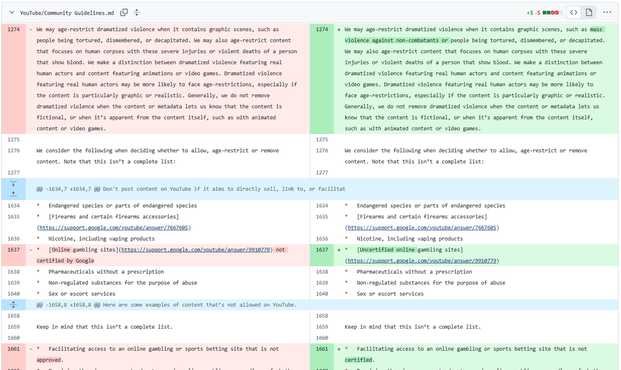
Task: Open the left-side gambling answer/9910779 link
Action: tap(196, 250)
